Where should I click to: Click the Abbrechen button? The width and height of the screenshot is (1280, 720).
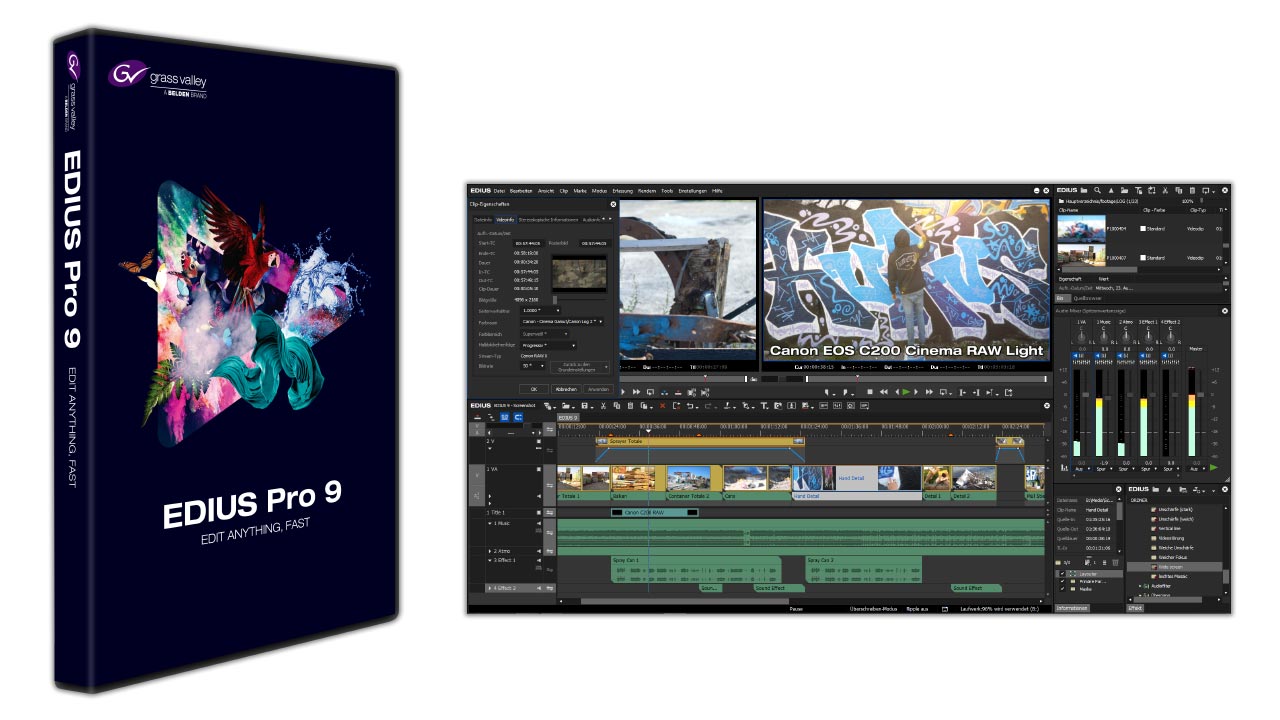point(565,389)
